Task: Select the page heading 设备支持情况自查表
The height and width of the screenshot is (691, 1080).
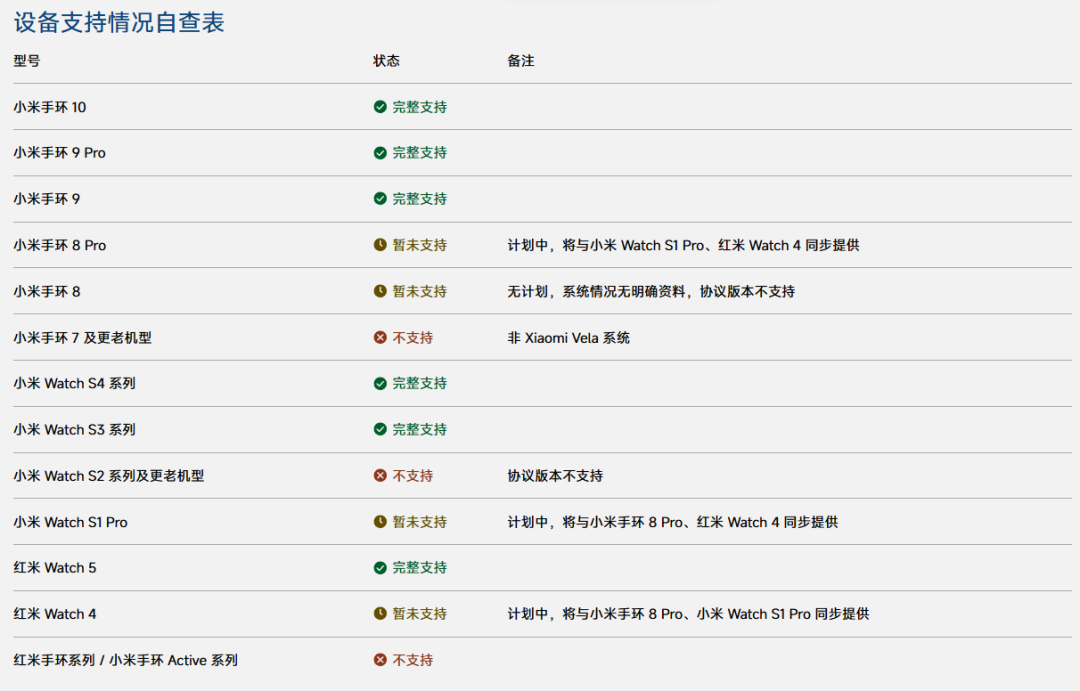Action: click(119, 22)
